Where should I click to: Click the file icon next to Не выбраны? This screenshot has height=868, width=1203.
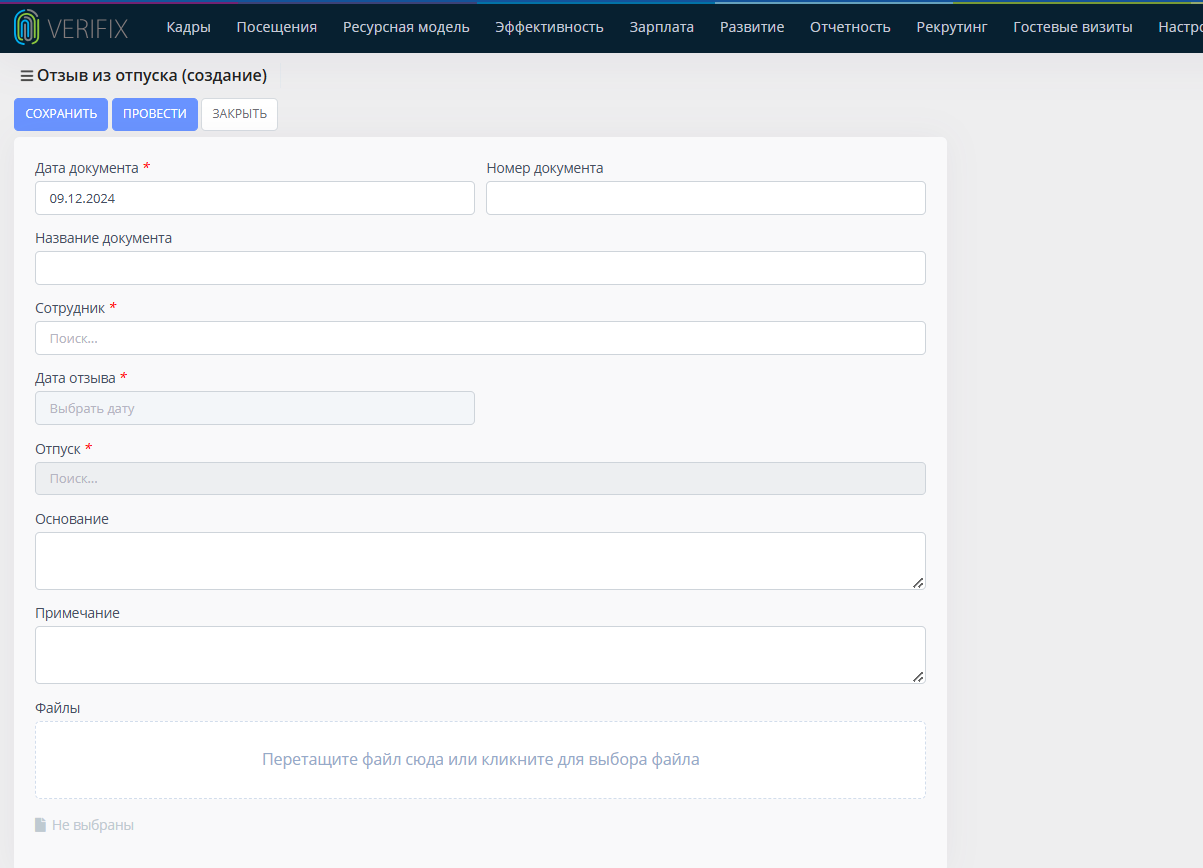pyautogui.click(x=40, y=825)
